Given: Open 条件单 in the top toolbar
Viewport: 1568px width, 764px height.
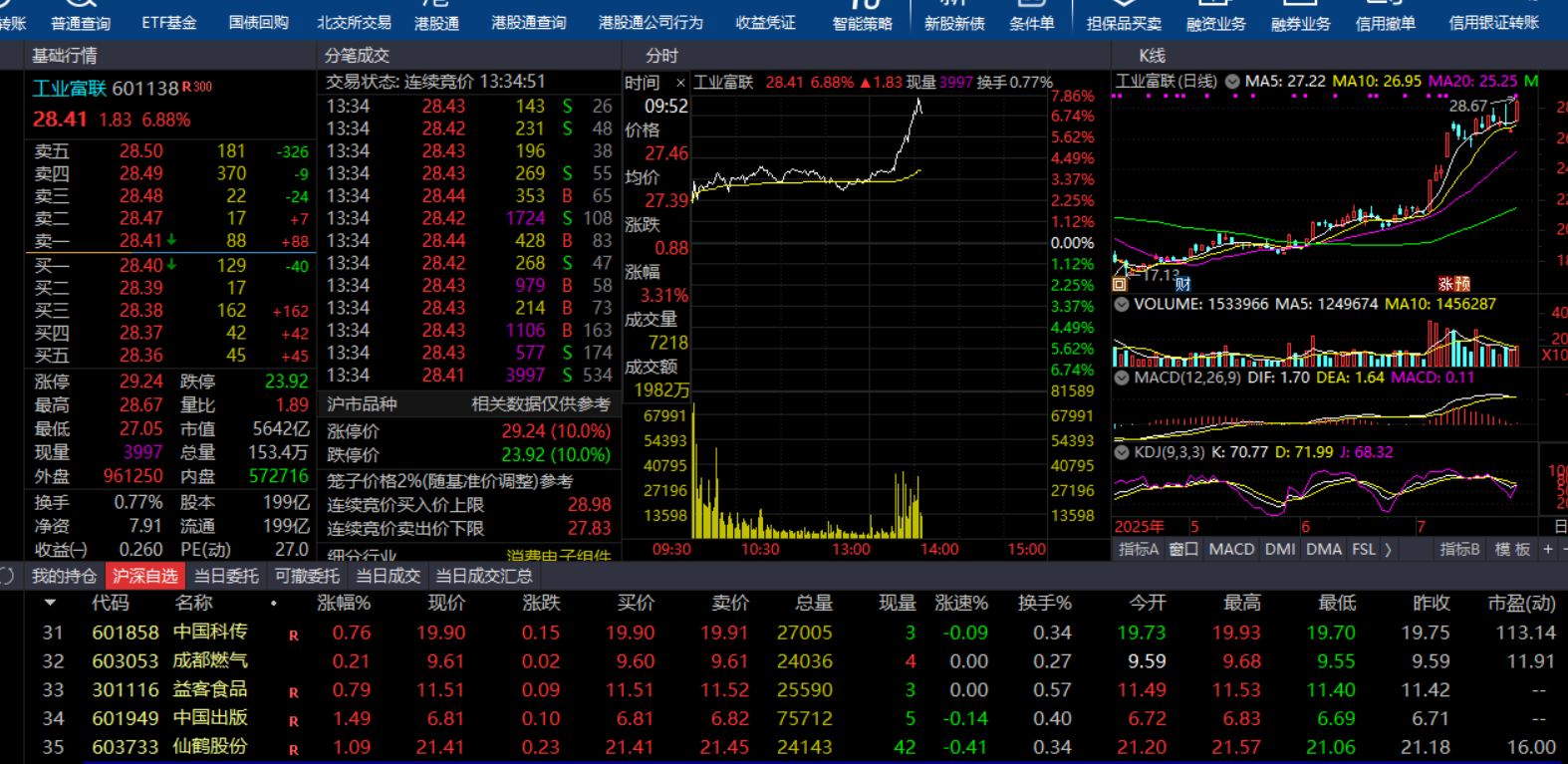Looking at the screenshot, I should click(x=1032, y=22).
